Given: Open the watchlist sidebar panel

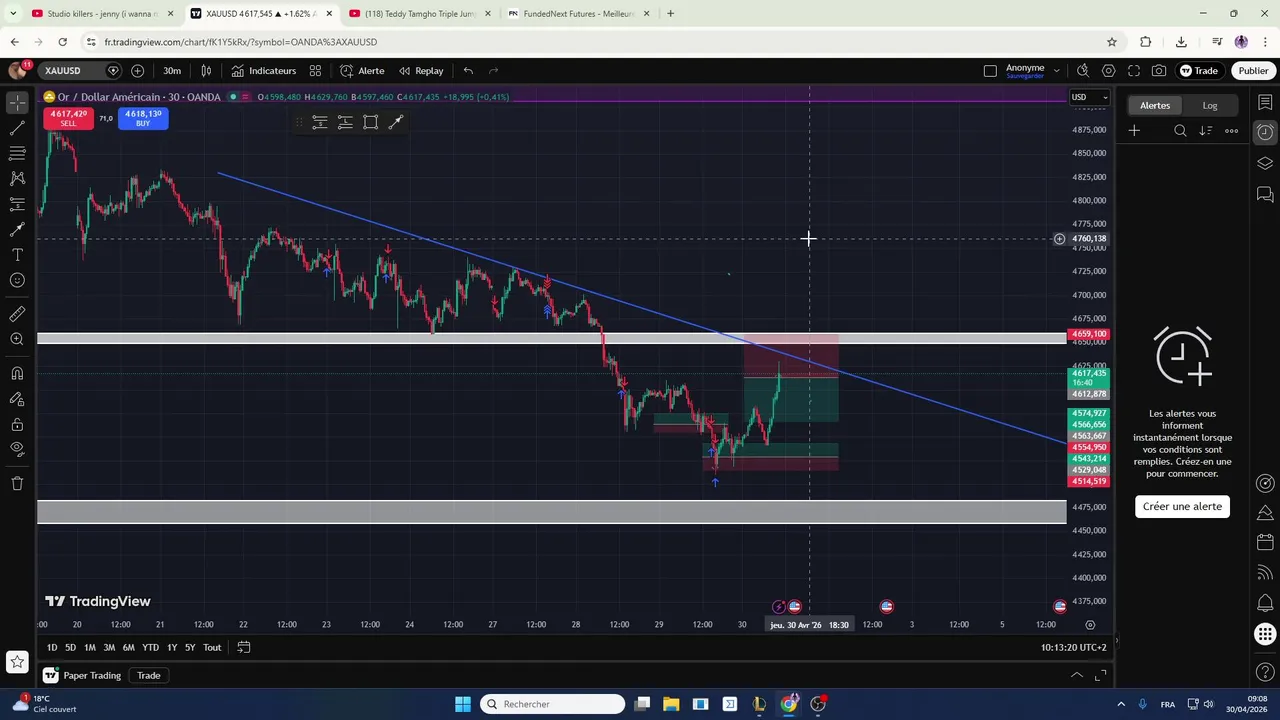Looking at the screenshot, I should [1265, 102].
